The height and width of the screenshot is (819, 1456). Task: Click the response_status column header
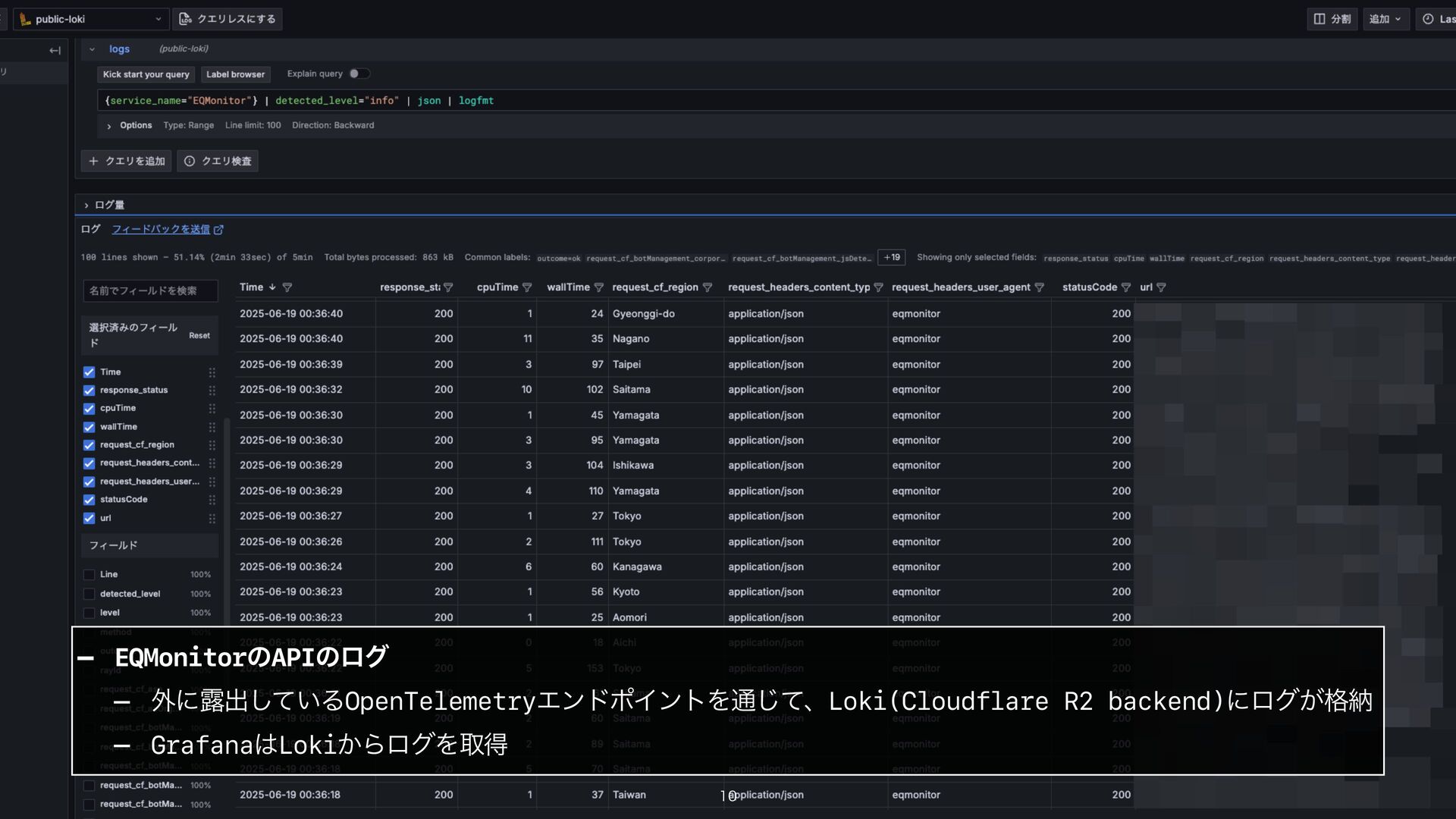409,287
